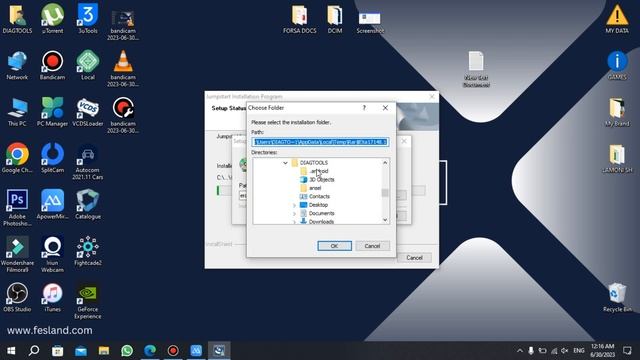Open the Autocom 2021.11 Cars shortcut
The height and width of the screenshot is (360, 640).
click(88, 162)
